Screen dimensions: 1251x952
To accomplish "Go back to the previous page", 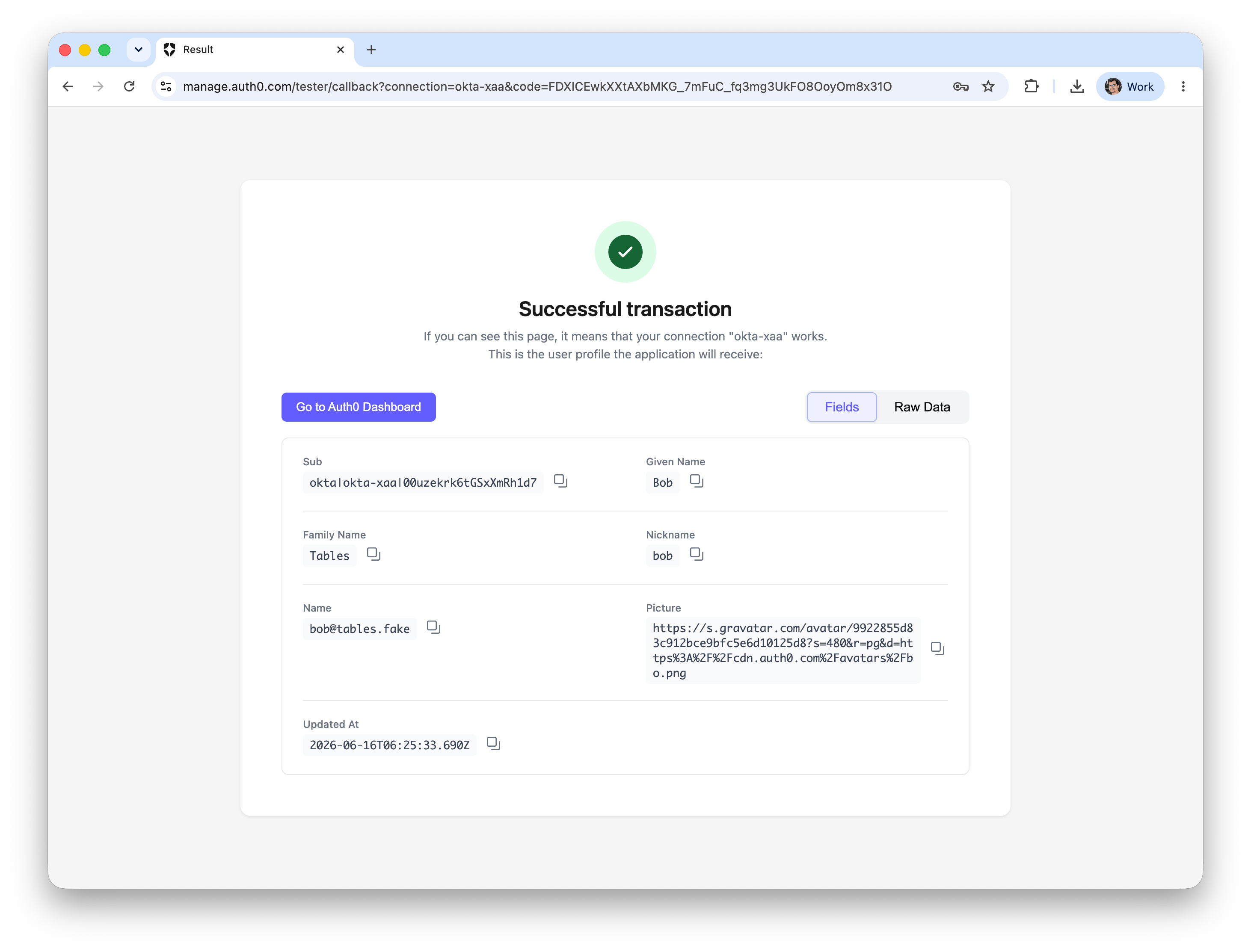I will tap(68, 86).
